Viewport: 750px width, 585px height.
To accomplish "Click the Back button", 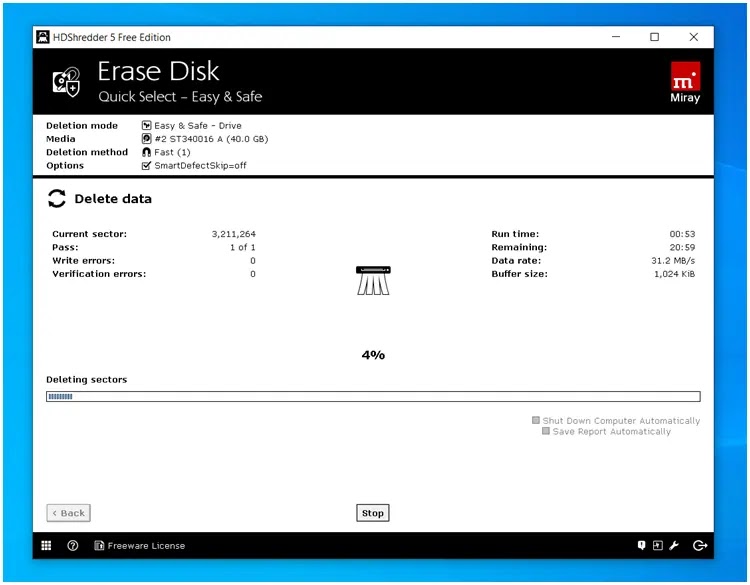I will click(68, 513).
